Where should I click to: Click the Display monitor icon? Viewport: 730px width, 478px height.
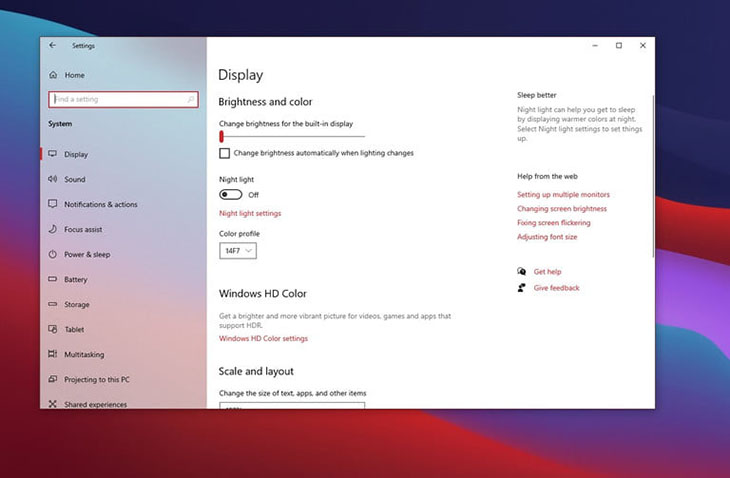pos(53,154)
